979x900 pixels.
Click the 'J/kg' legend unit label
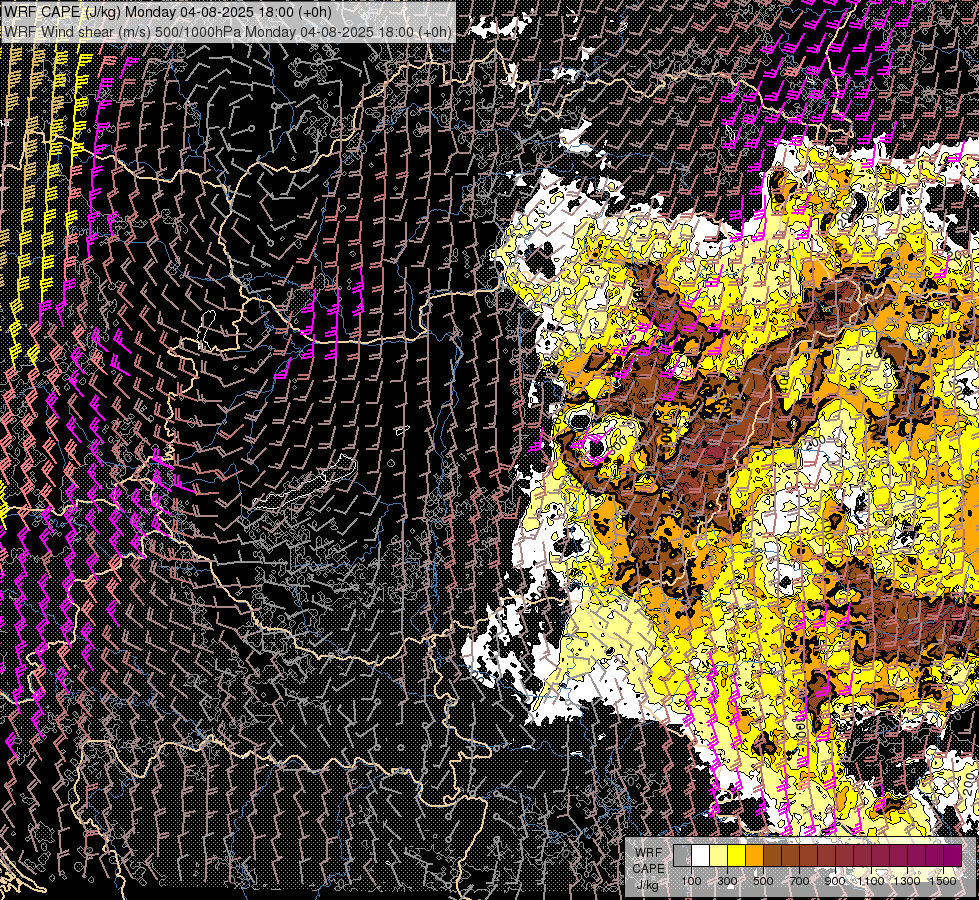click(x=647, y=885)
